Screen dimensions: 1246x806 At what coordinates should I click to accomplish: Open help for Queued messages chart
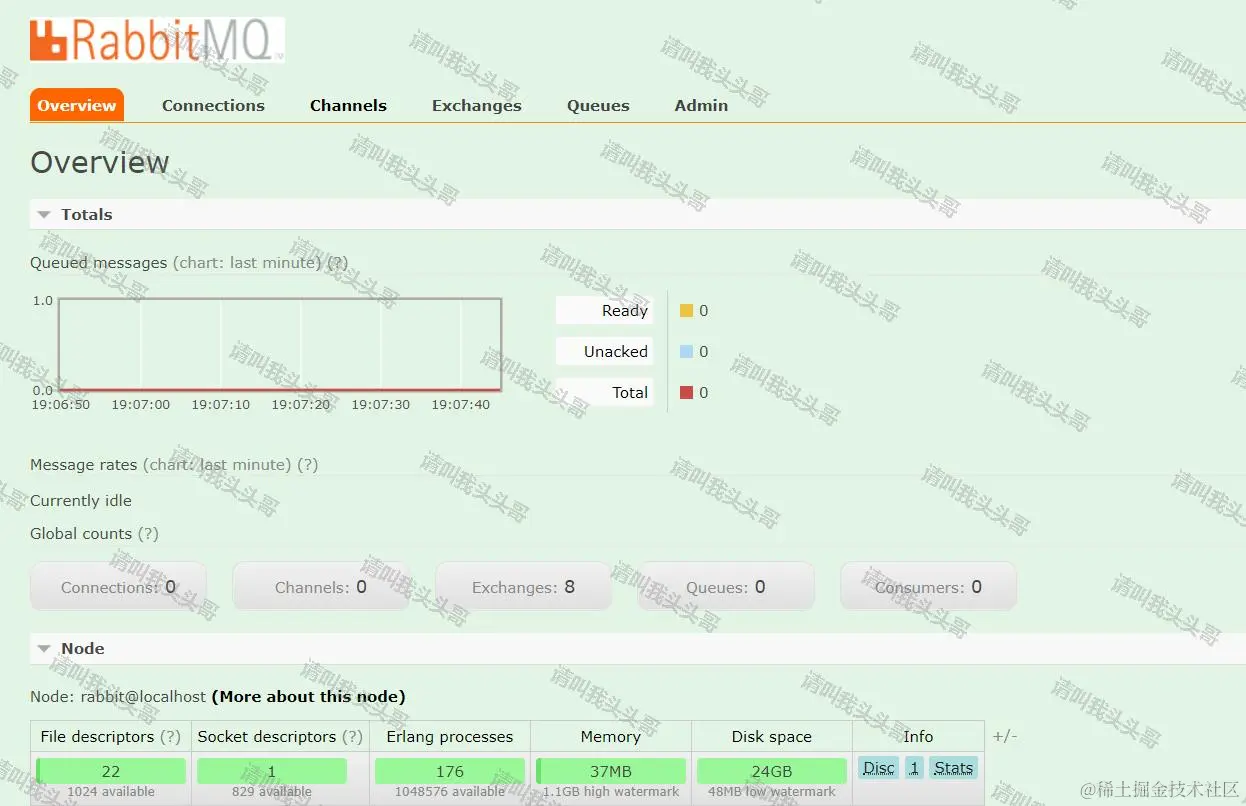pos(337,262)
